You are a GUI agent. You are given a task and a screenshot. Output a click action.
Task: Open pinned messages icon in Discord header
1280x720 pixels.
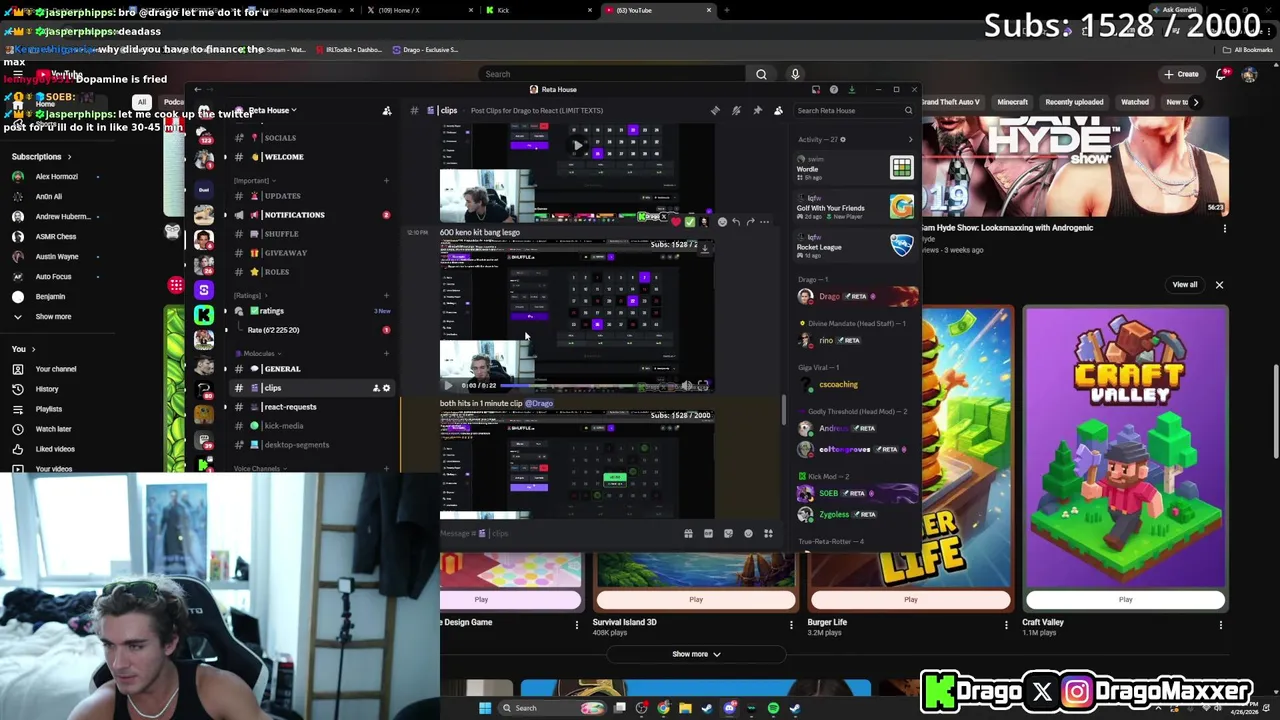[757, 111]
